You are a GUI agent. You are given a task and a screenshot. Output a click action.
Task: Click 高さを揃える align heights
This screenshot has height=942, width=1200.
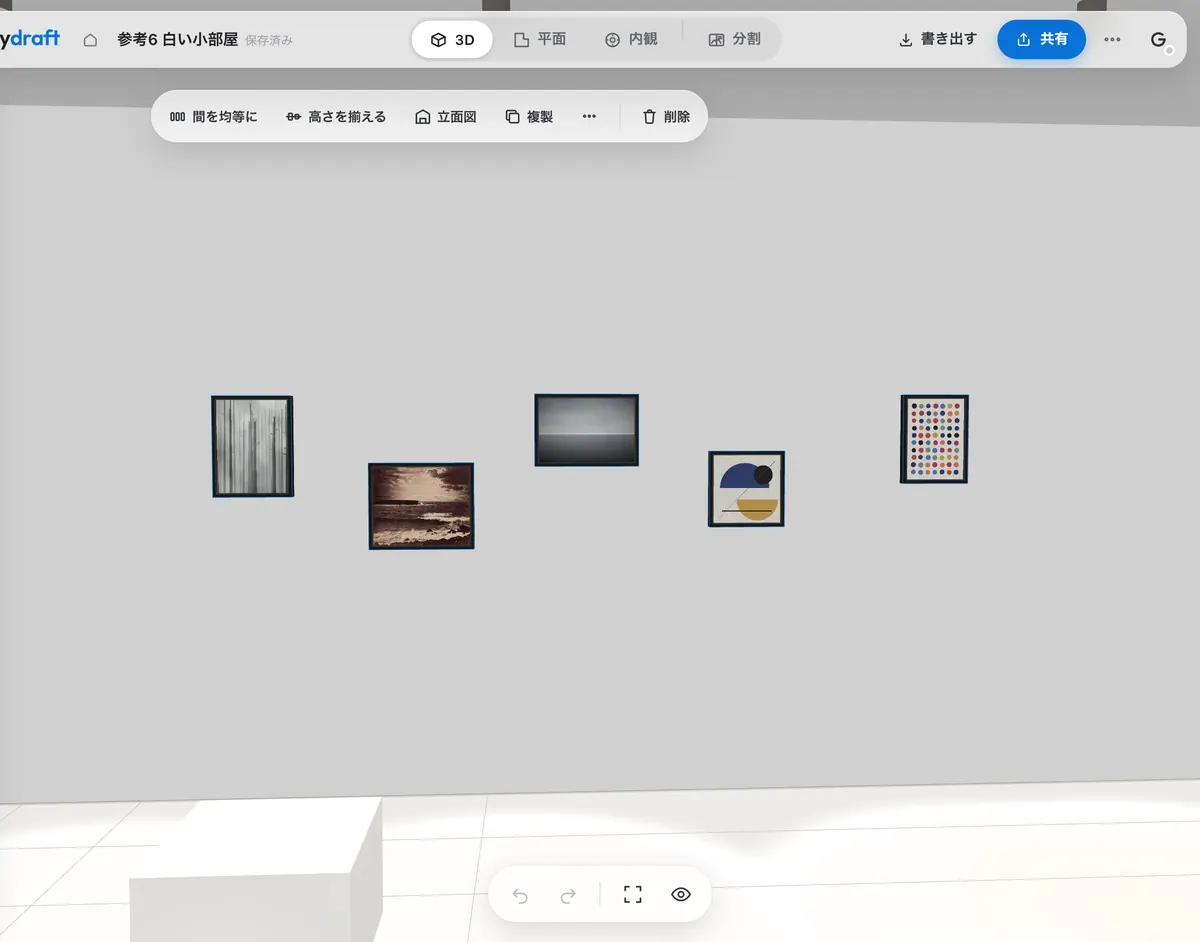336,117
